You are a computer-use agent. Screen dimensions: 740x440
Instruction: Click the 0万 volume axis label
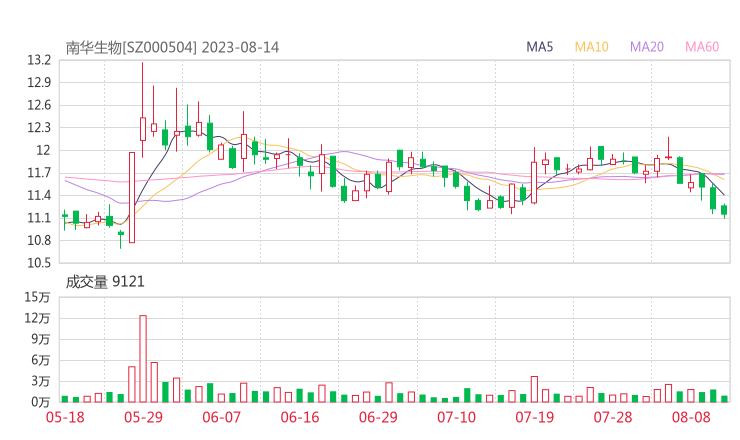[x=41, y=402]
